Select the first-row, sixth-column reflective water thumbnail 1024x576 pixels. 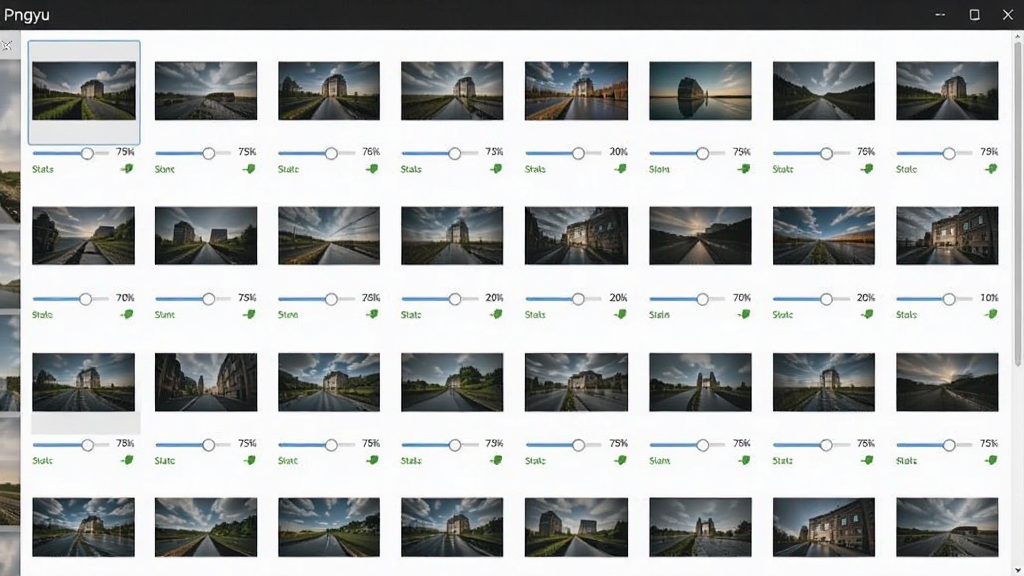click(x=700, y=91)
